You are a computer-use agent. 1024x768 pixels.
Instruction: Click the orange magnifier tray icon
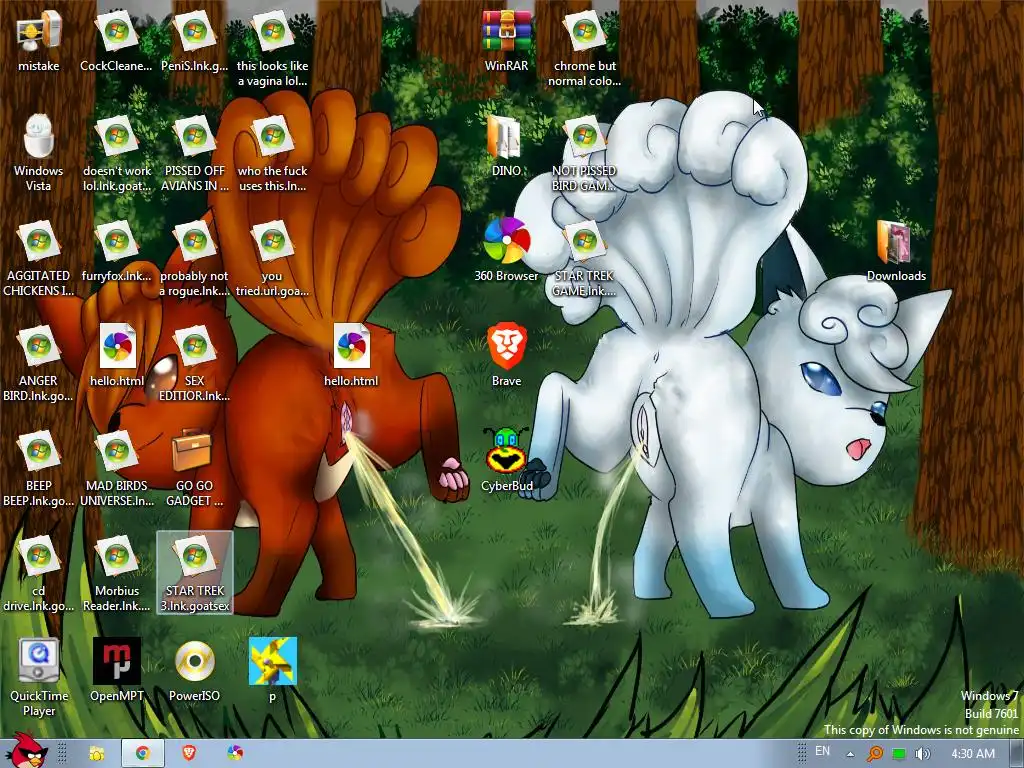pyautogui.click(x=874, y=754)
